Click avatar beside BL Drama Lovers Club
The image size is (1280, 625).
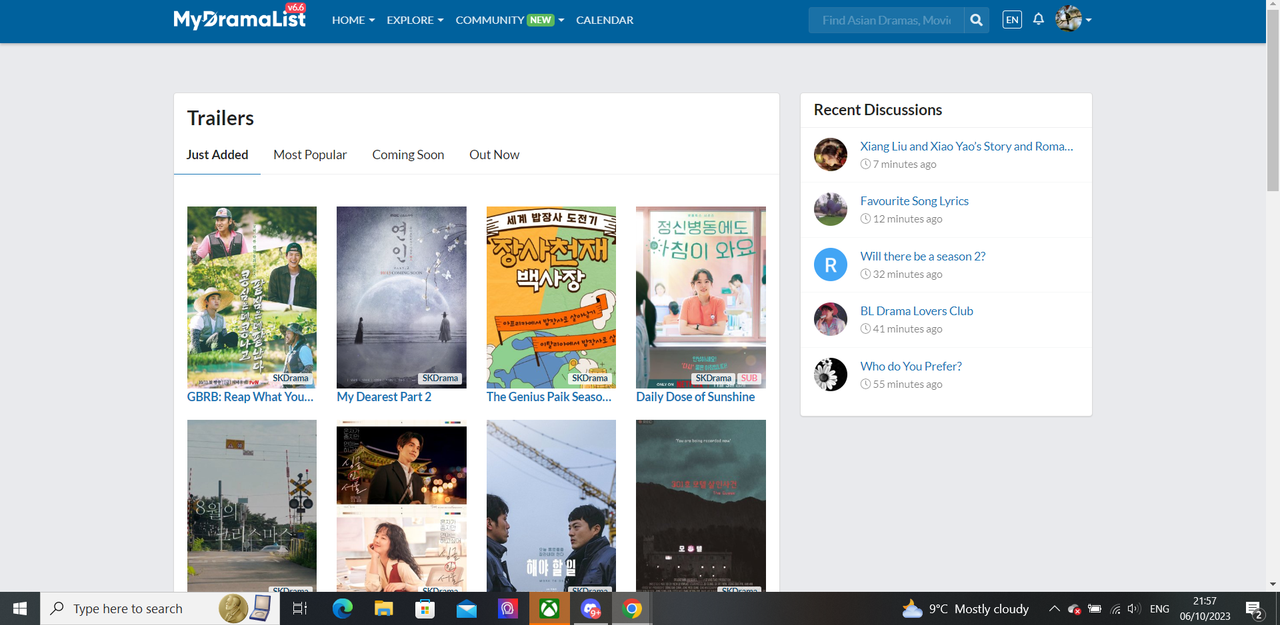pyautogui.click(x=830, y=320)
